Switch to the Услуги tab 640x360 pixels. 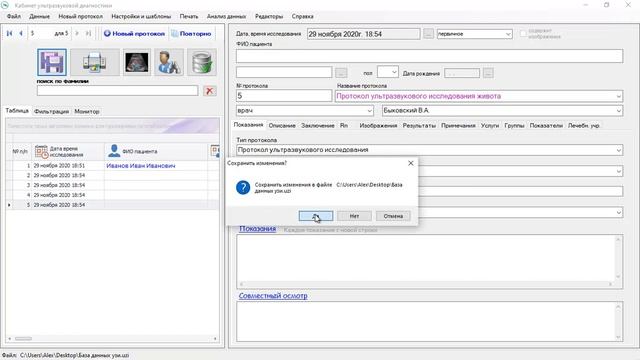pyautogui.click(x=490, y=126)
